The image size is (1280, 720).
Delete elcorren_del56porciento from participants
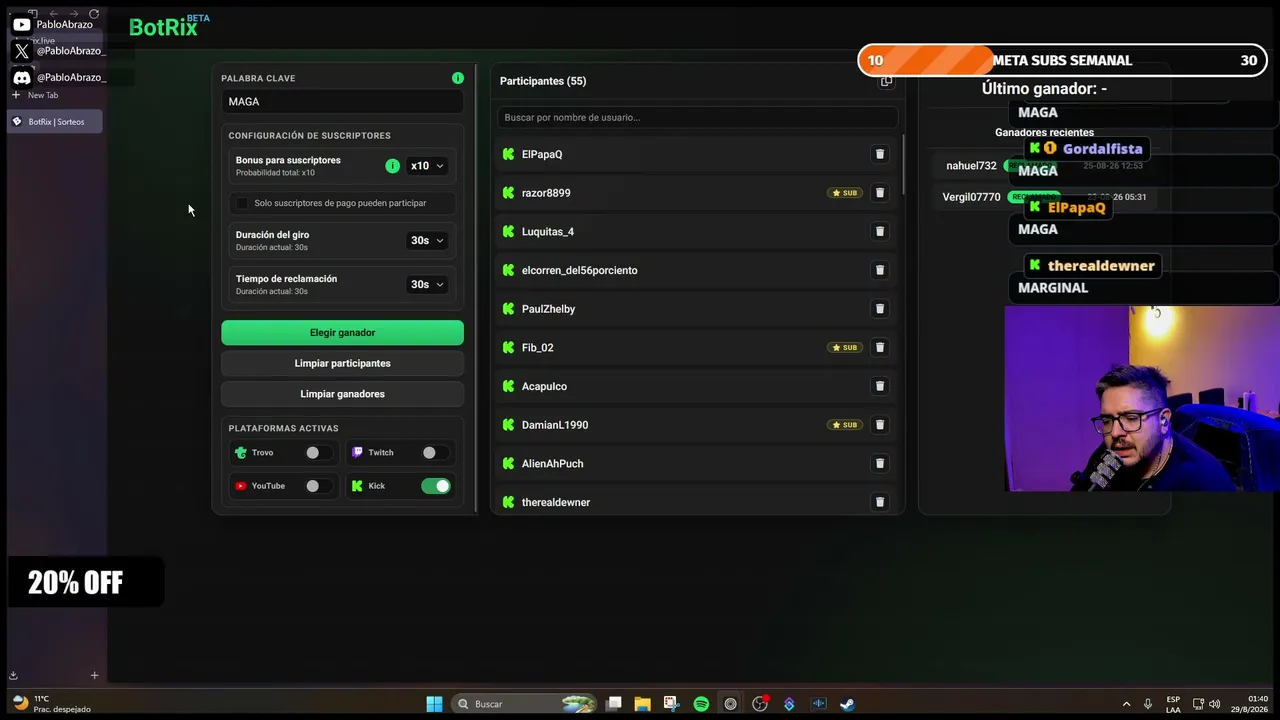(x=880, y=270)
